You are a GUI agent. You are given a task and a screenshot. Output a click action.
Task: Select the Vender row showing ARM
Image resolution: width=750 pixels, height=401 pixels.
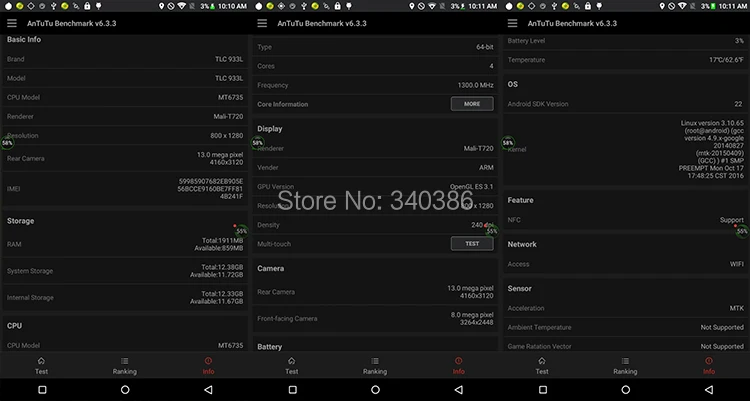375,167
